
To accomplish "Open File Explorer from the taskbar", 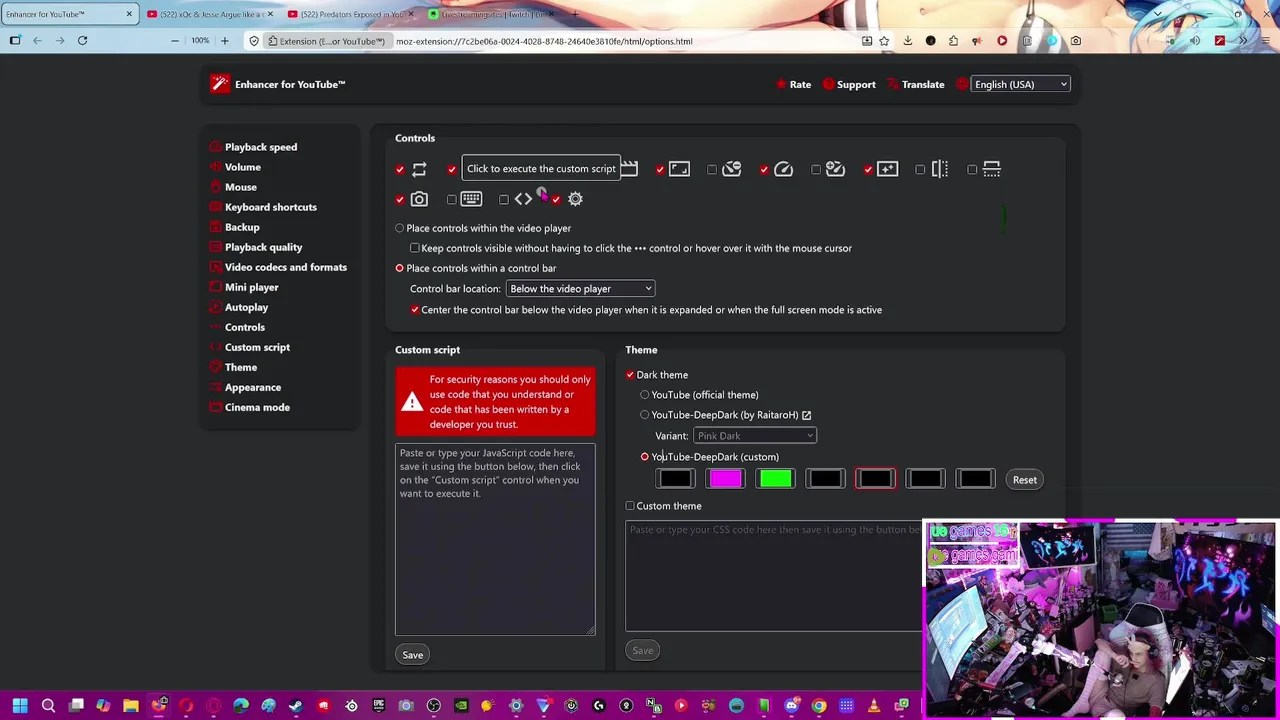I will point(131,706).
